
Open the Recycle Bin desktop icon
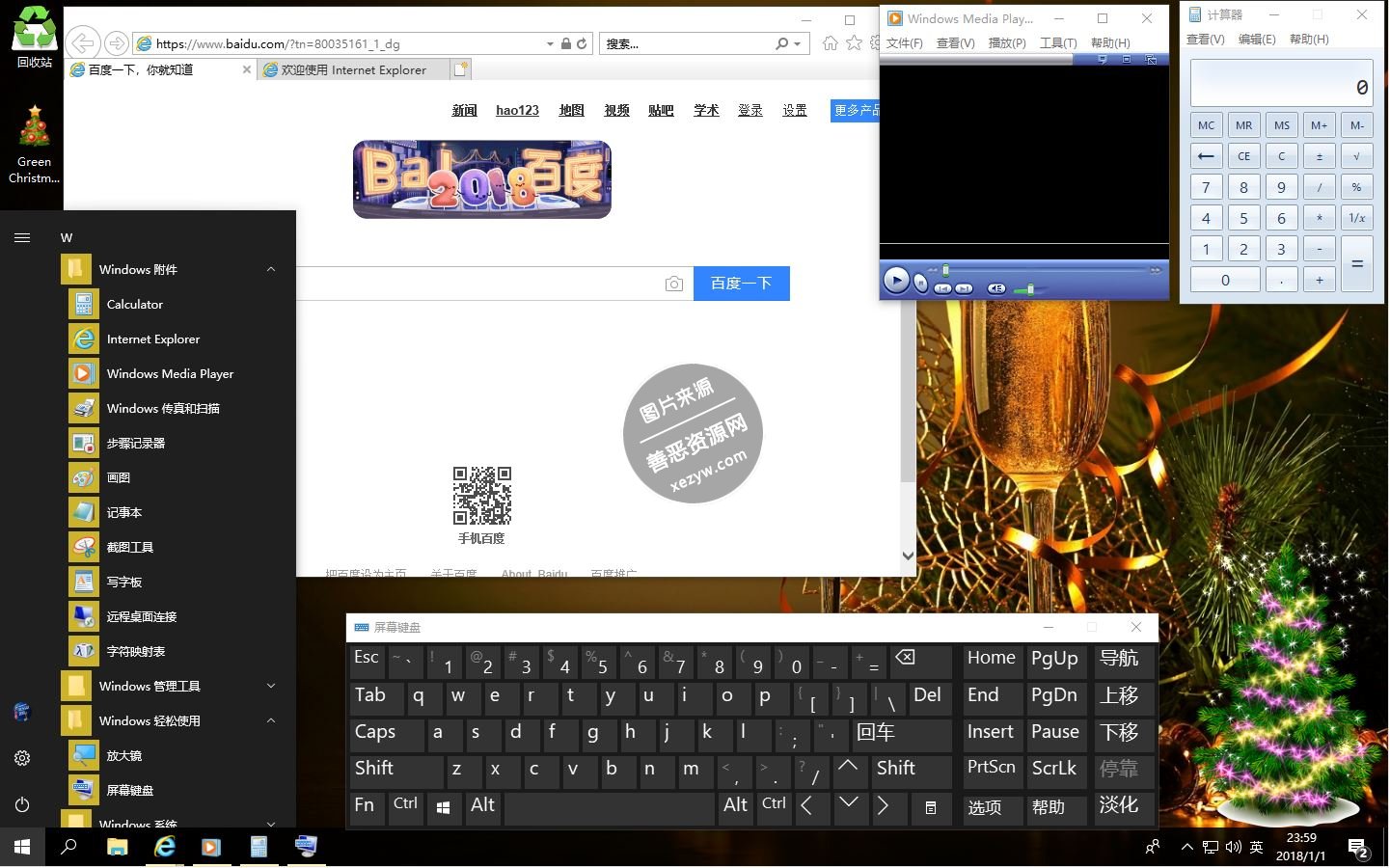click(35, 38)
